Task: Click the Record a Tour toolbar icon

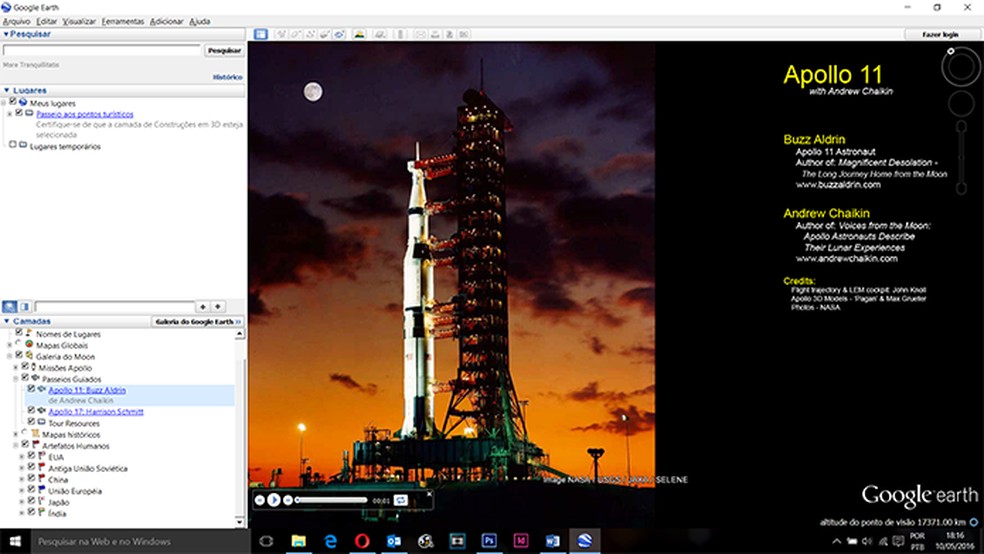Action: [x=339, y=35]
